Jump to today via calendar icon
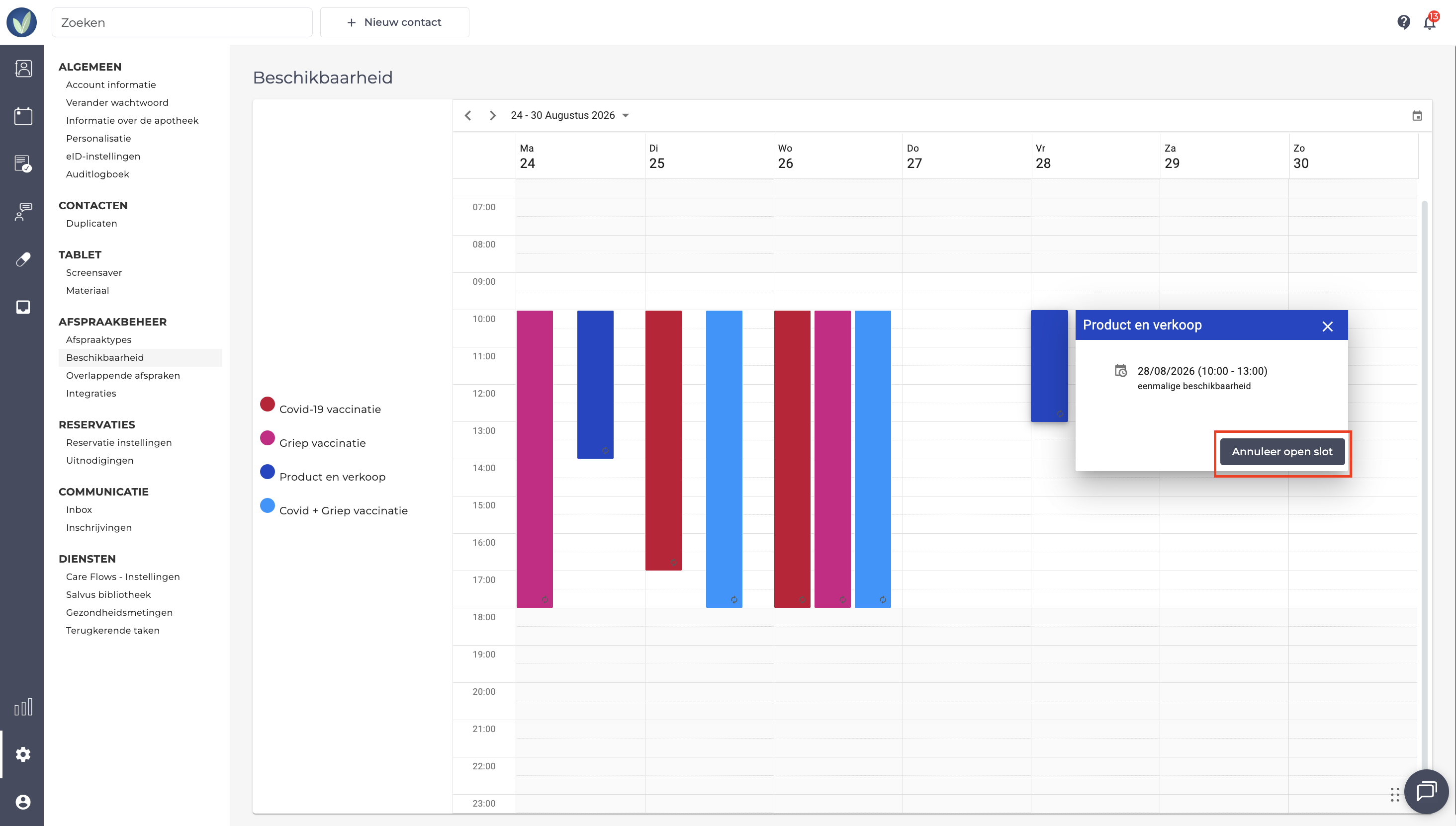 click(x=1417, y=116)
